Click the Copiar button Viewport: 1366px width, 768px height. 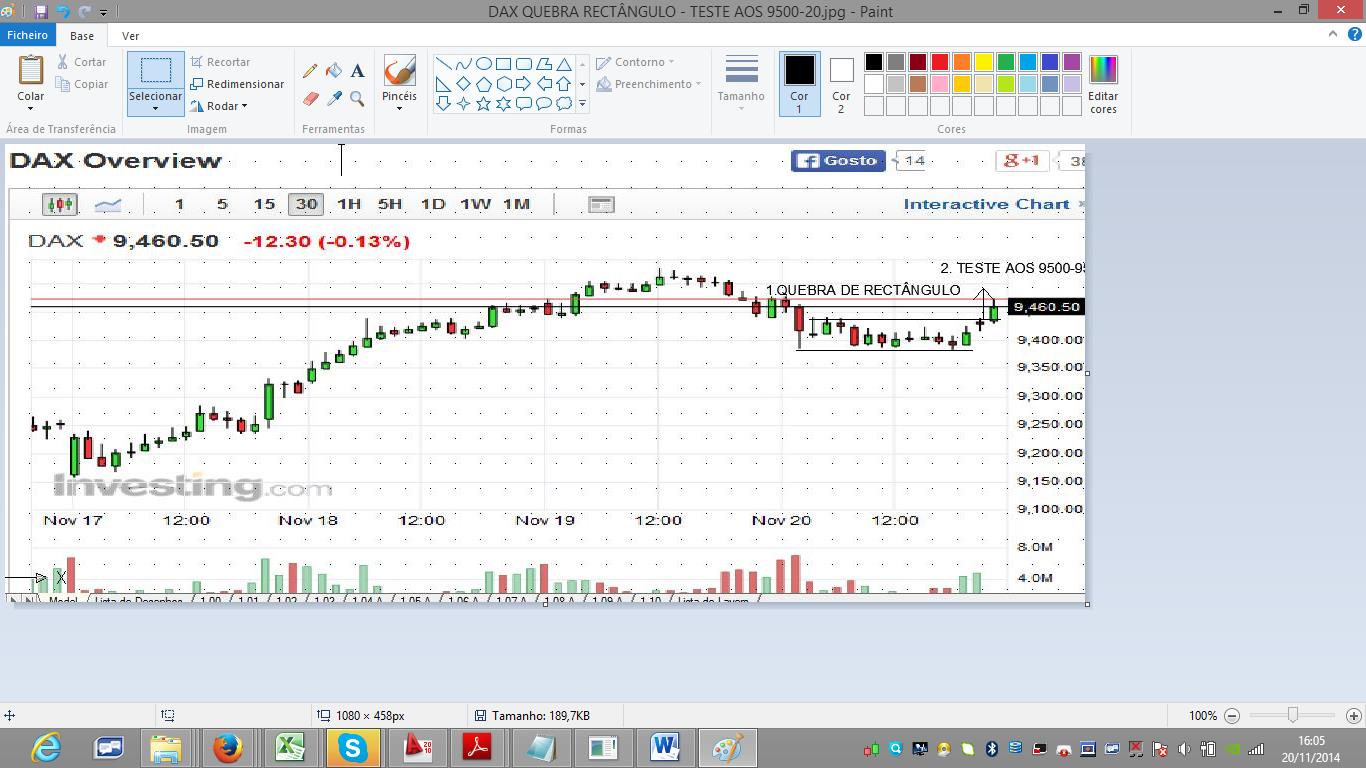(x=82, y=84)
